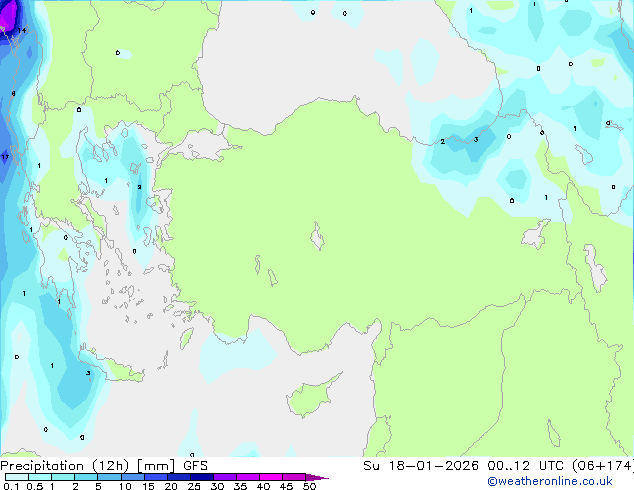Screen dimensions: 634x490
Task: Click the 0.5–1 mm legend swatch
Action: 40,477
